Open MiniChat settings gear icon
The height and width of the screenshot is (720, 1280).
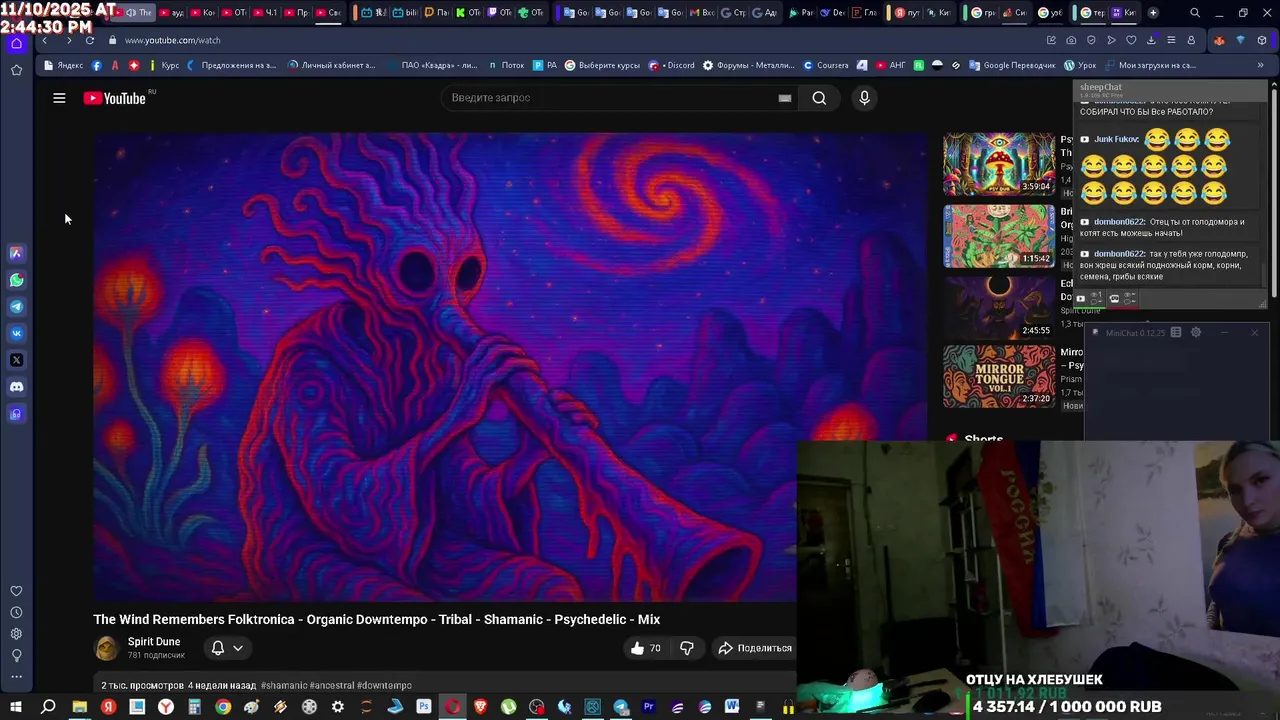(1196, 332)
